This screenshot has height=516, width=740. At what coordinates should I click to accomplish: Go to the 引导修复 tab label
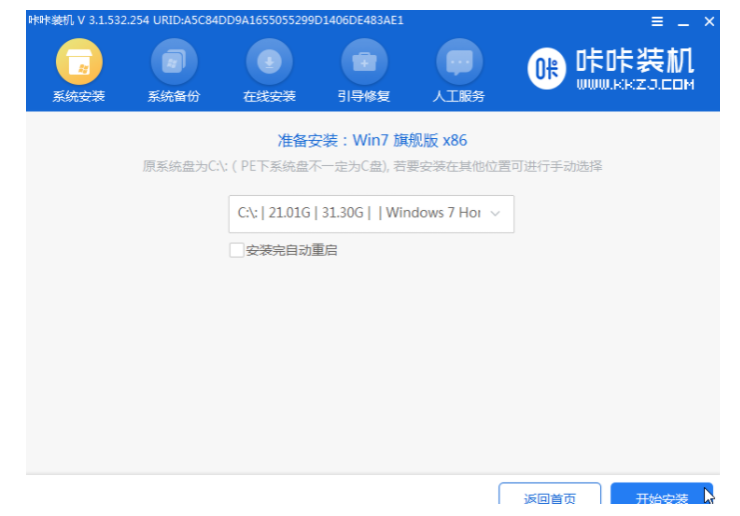[x=364, y=96]
